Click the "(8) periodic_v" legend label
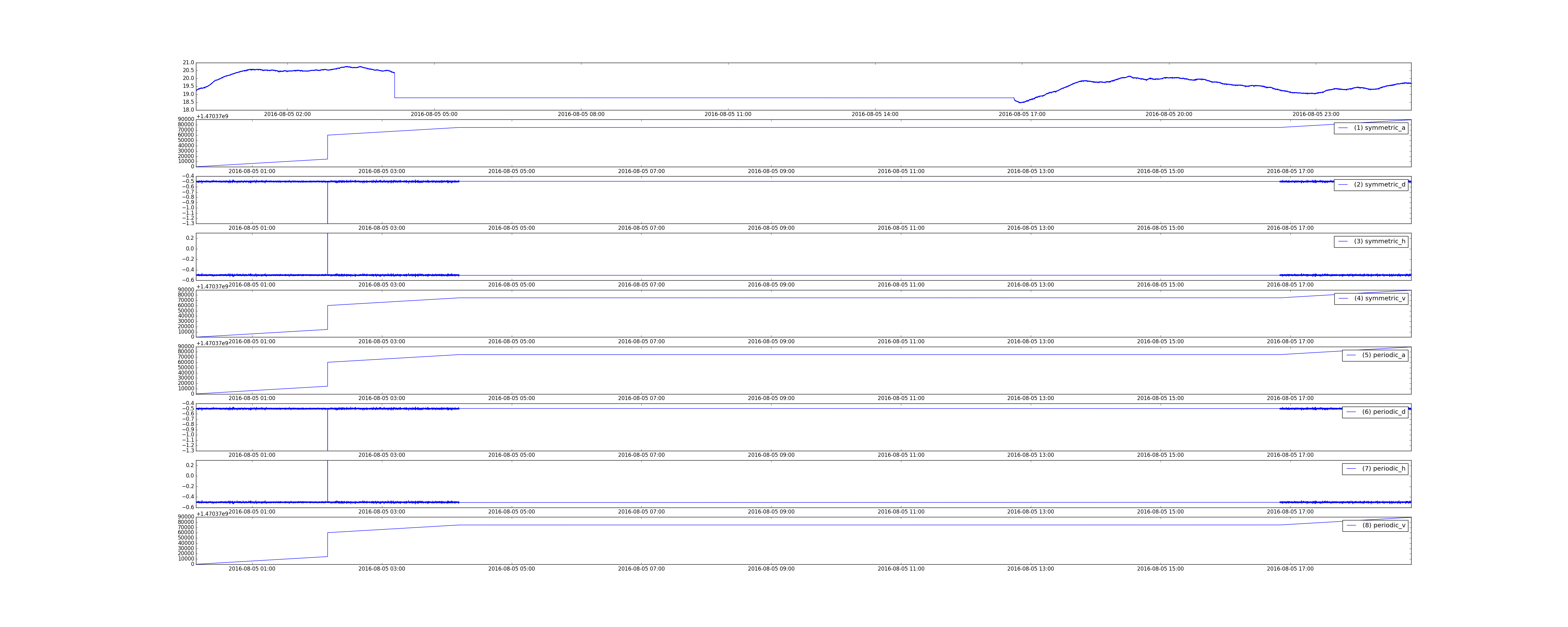Screen dimensions: 1568x627 coord(1384,525)
